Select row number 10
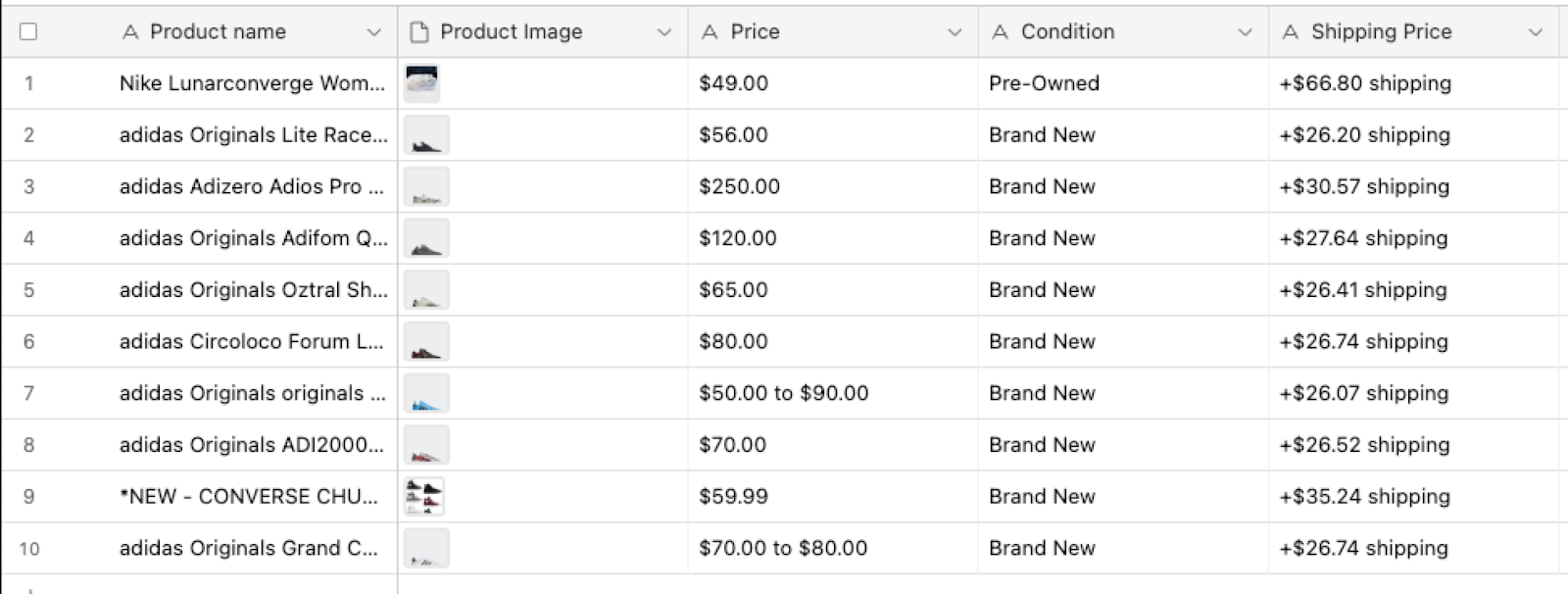The image size is (1568, 594). pos(29,549)
